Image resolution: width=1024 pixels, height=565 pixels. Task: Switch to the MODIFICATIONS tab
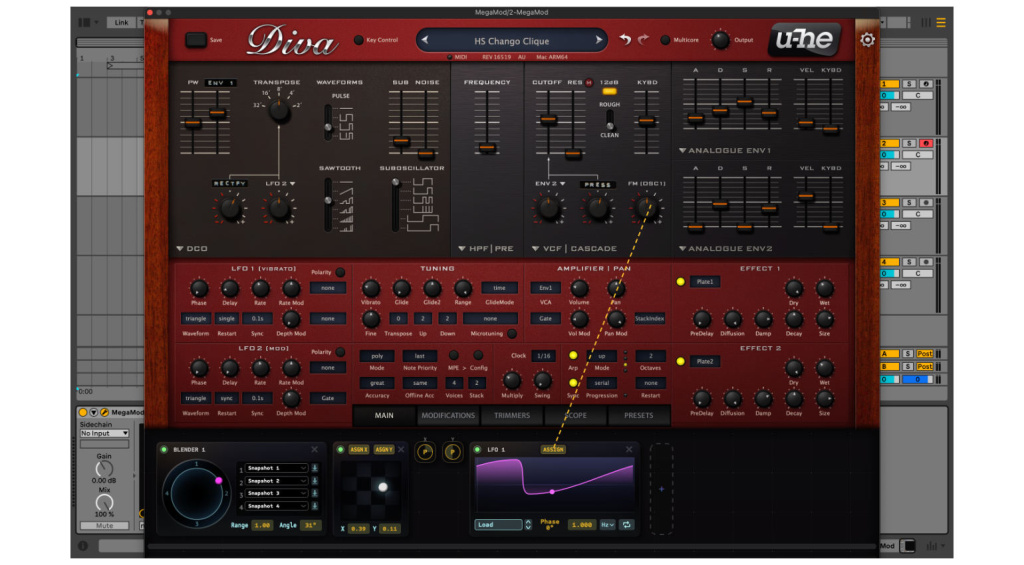(x=448, y=415)
